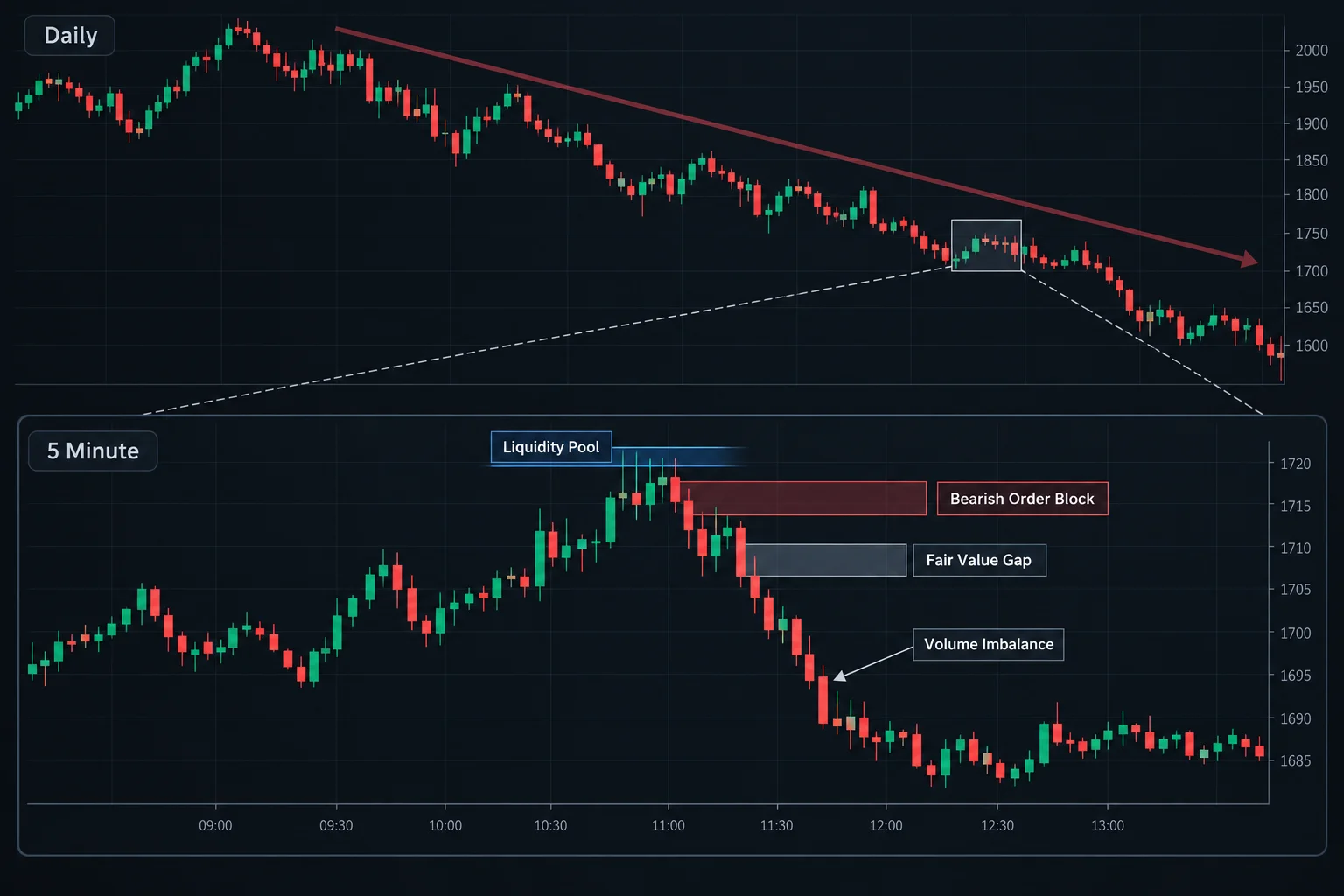
Task: Select 1685 on the 5 Minute price axis
Action: pyautogui.click(x=1295, y=761)
